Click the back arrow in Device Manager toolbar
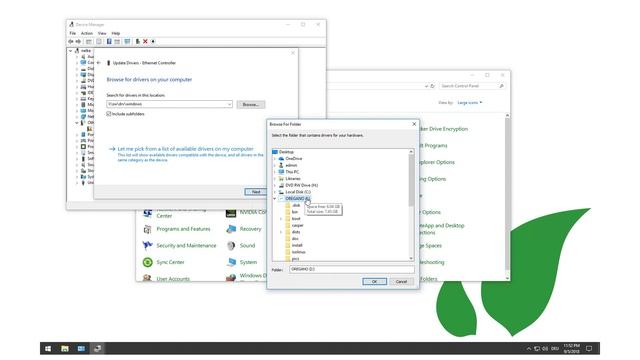Screen dimensions: 640x360 pos(71,41)
